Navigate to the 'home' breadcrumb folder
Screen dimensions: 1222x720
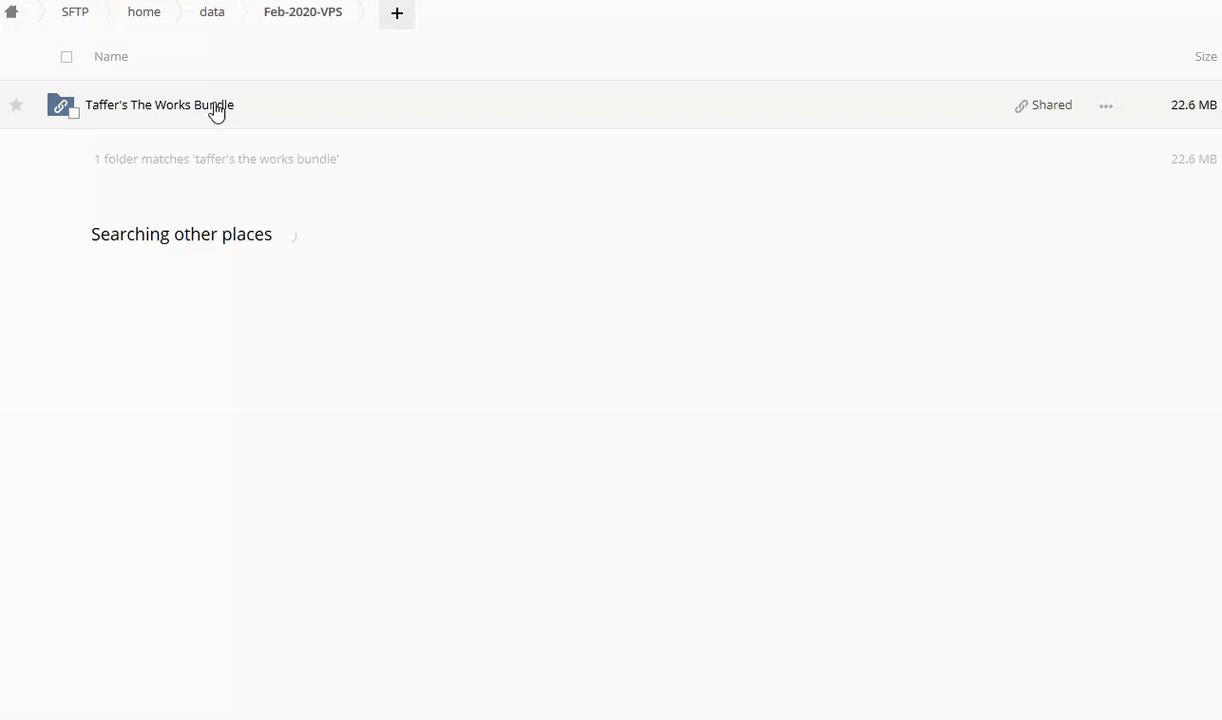[144, 12]
